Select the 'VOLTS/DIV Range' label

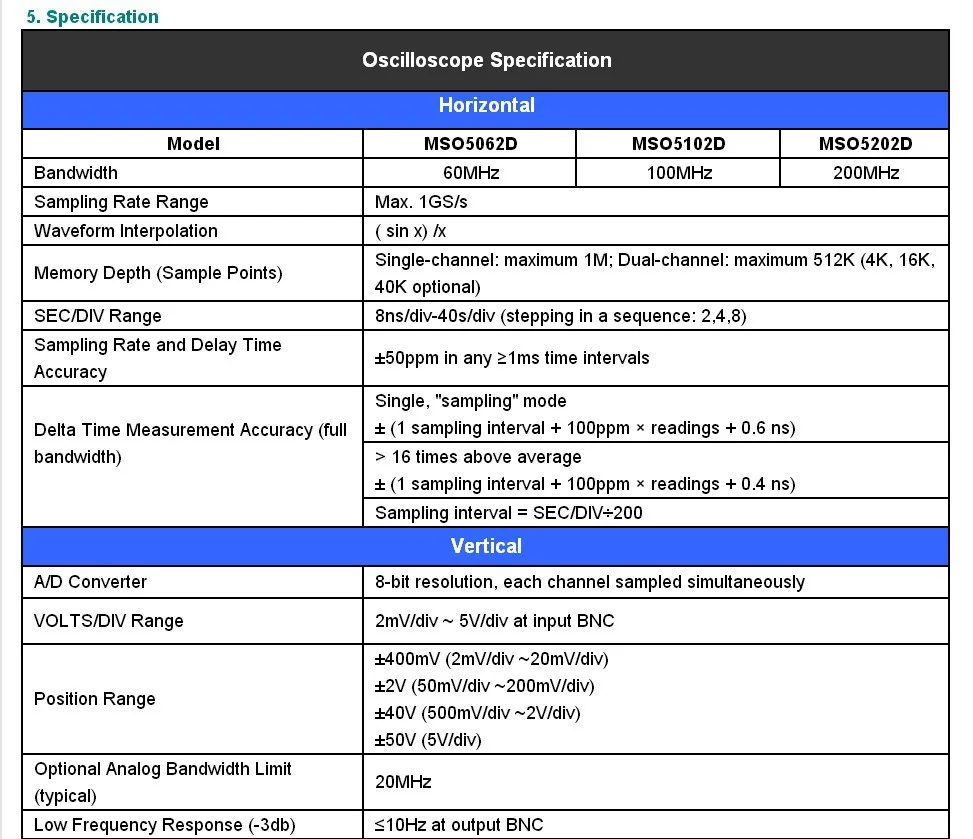pyautogui.click(x=109, y=621)
